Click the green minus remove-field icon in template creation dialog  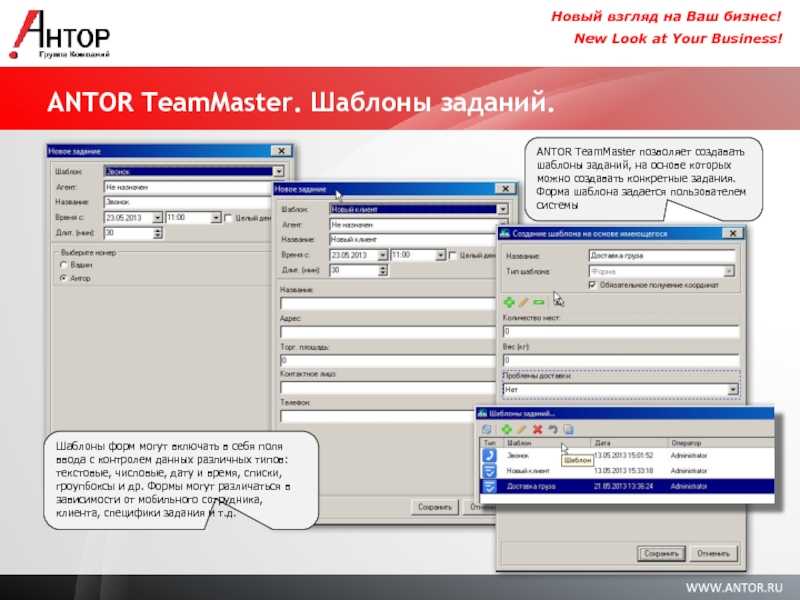pos(539,302)
